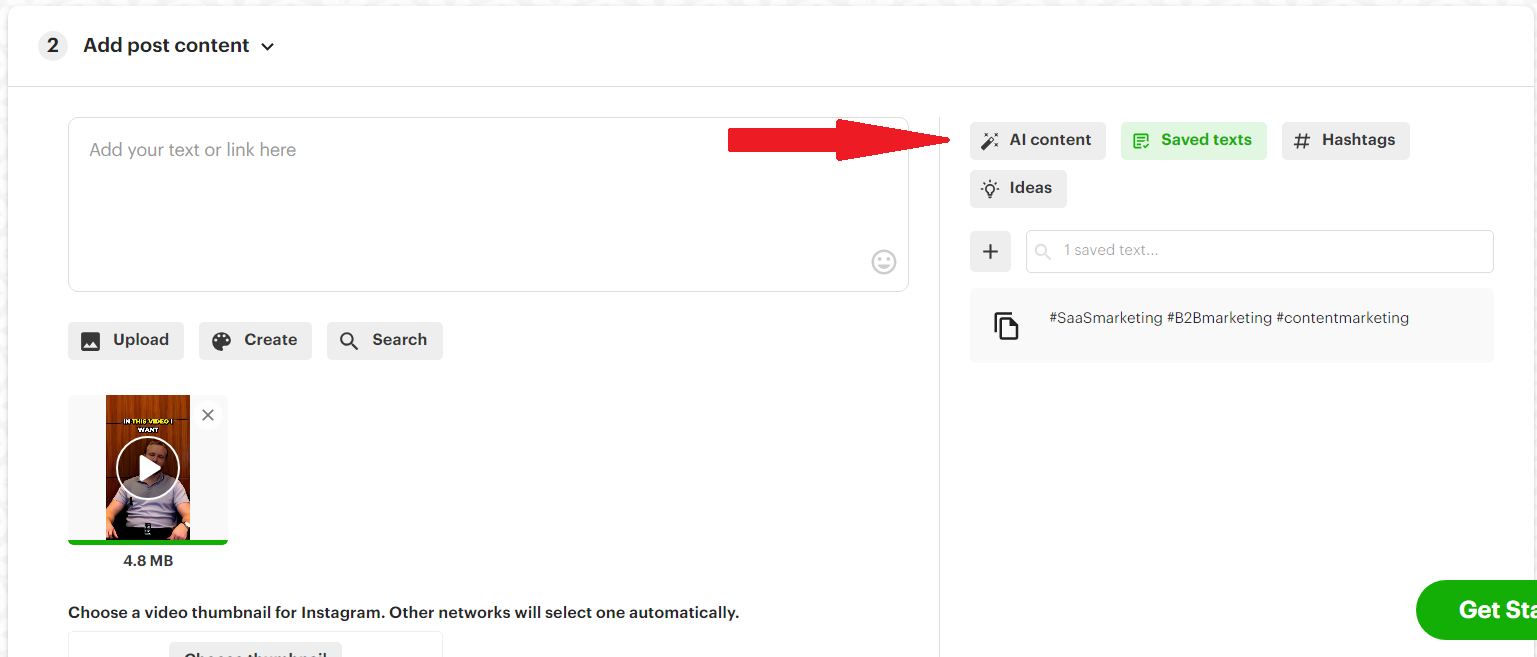This screenshot has width=1537, height=657.
Task: Open the emoji picker in the text box
Action: [883, 262]
